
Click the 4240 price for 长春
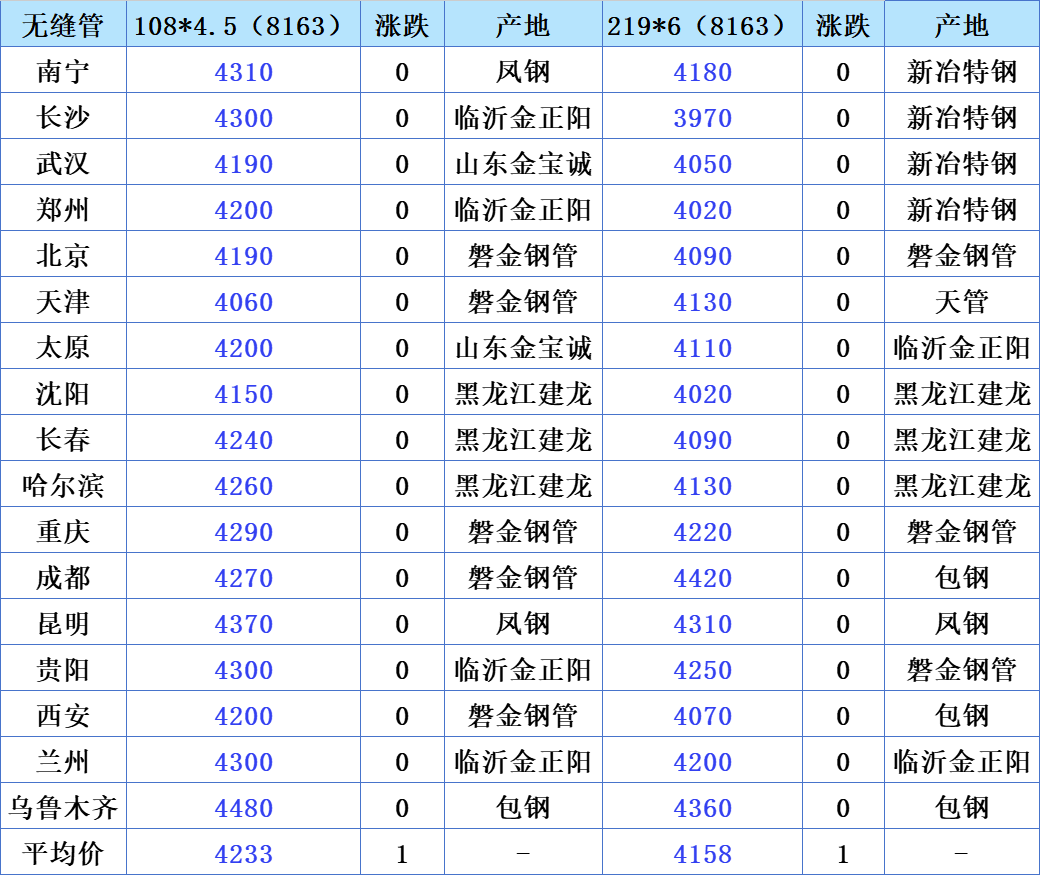click(243, 440)
